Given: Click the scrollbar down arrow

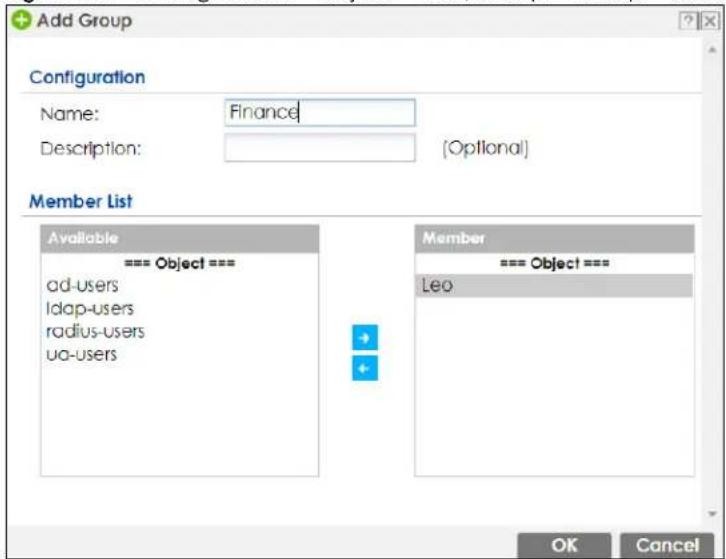Looking at the screenshot, I should (x=713, y=513).
